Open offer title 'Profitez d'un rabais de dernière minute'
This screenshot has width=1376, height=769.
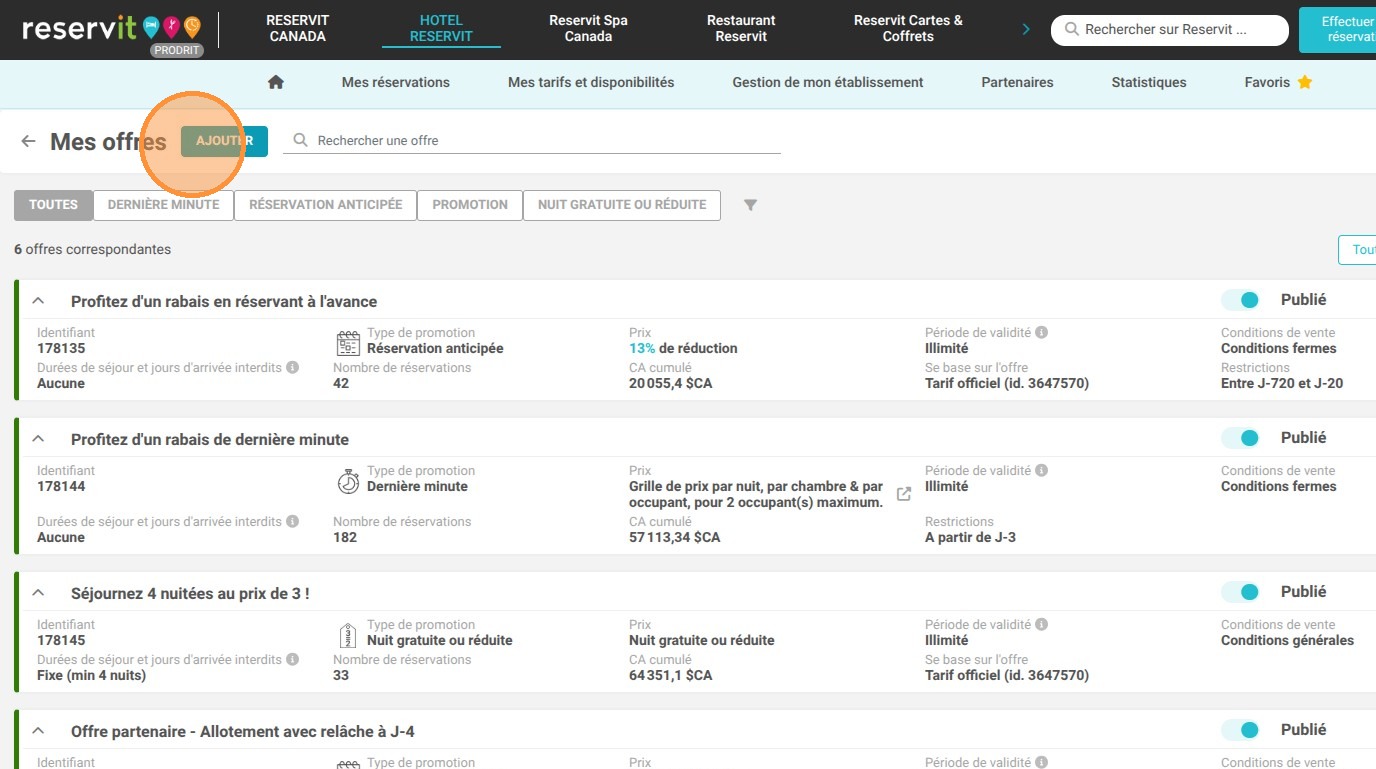(x=210, y=439)
